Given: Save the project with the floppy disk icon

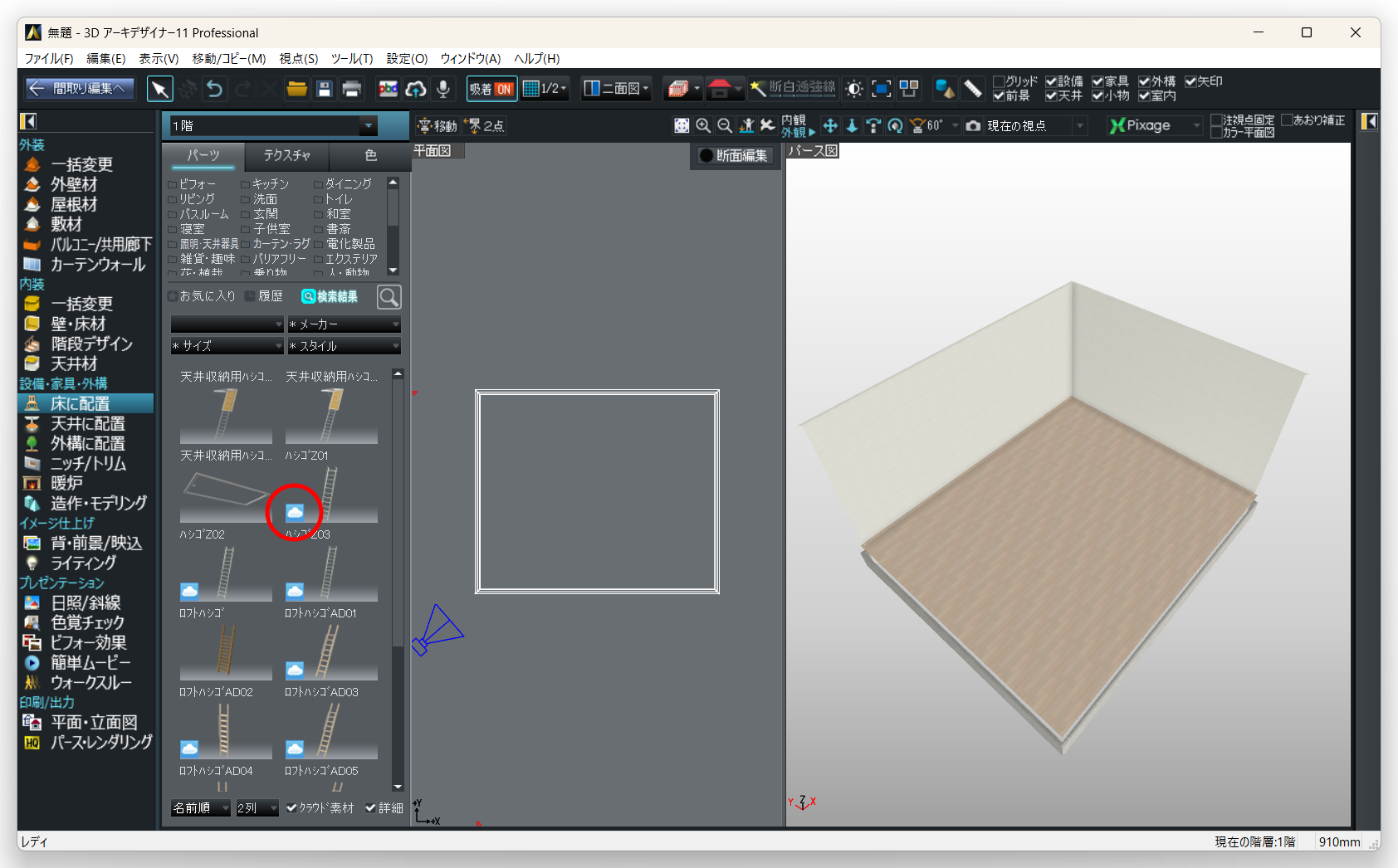Looking at the screenshot, I should (x=325, y=89).
